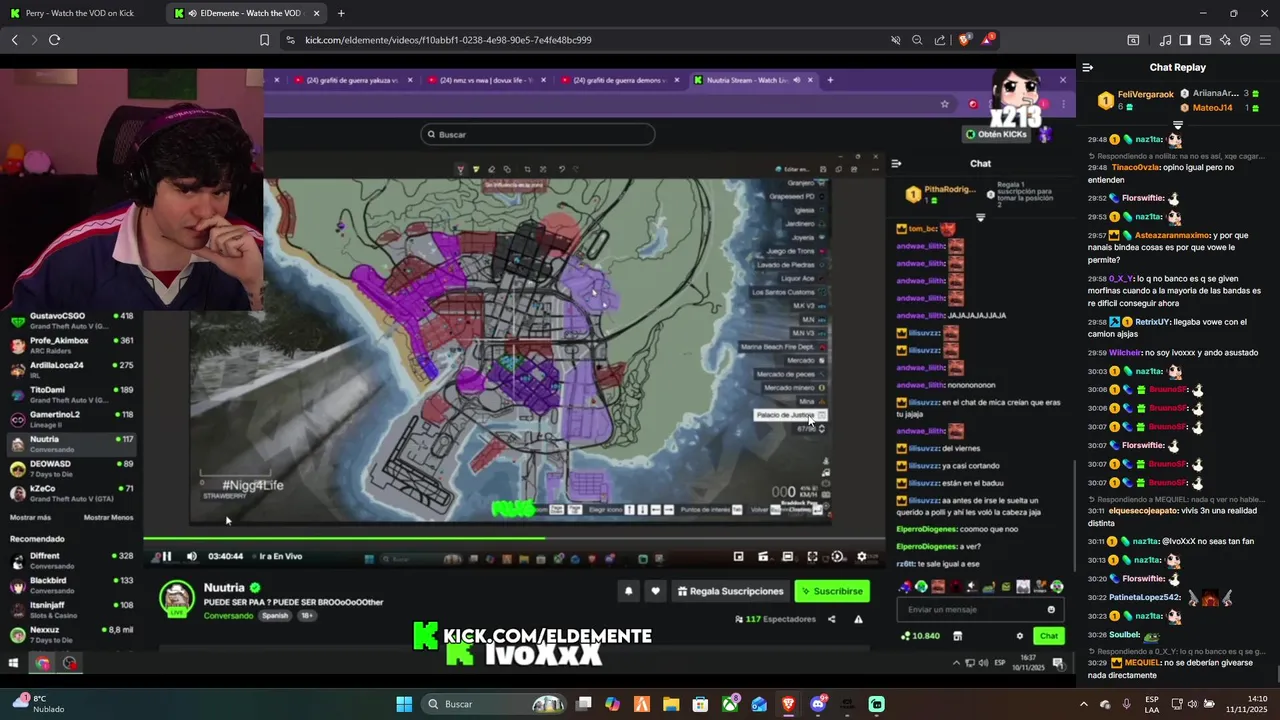Image resolution: width=1280 pixels, height=720 pixels.
Task: Seek on the green player progress bar
Action: click(x=514, y=539)
